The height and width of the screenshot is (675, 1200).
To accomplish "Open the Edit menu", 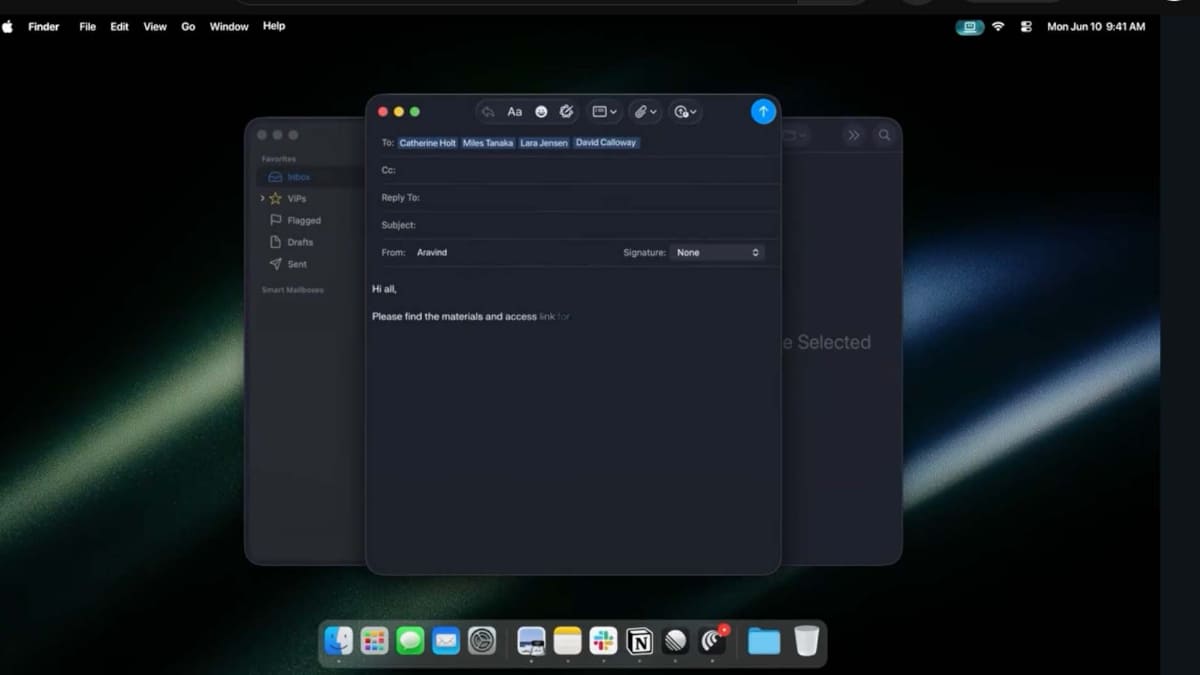I will point(119,27).
